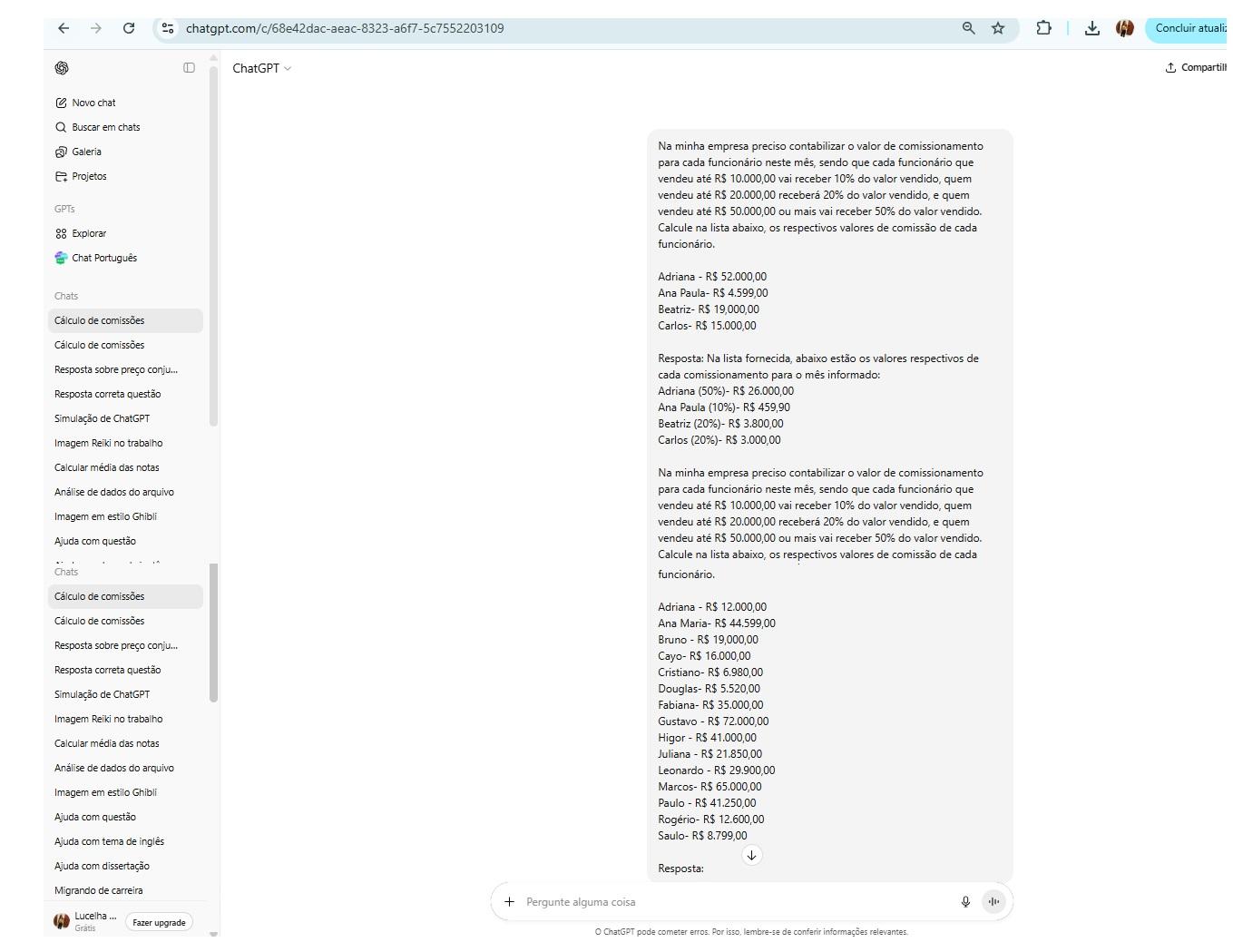The width and height of the screenshot is (1233, 952).
Task: Click the line Ana Paula- R$ 4.599,00
Action: [713, 293]
